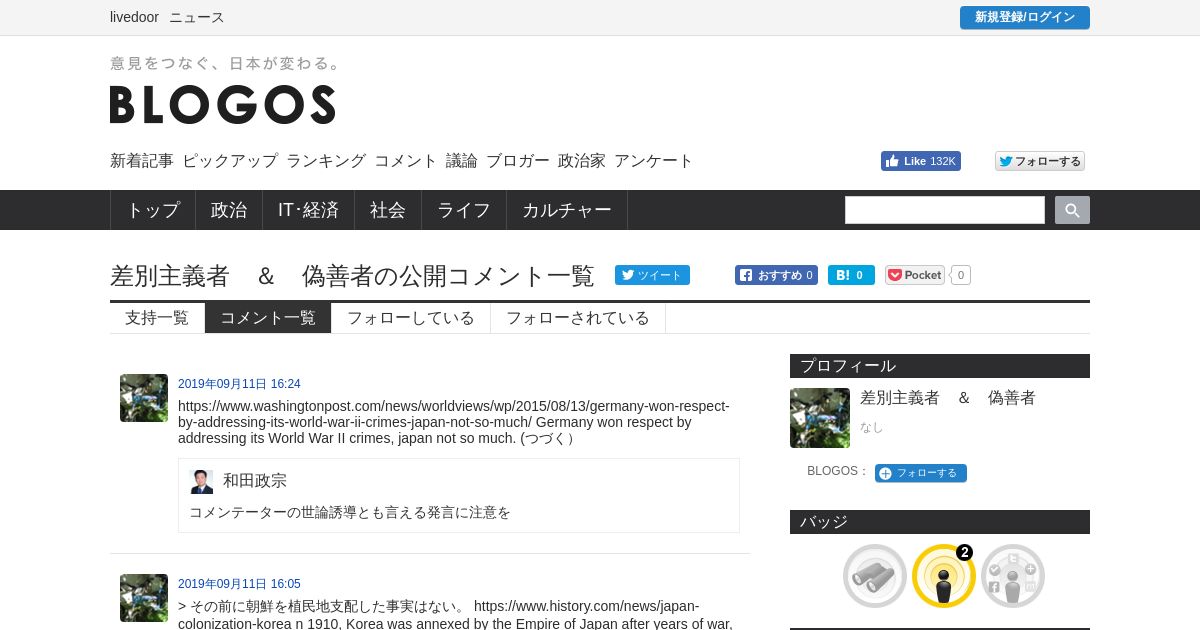
Task: Open ブロガー link
Action: click(518, 161)
